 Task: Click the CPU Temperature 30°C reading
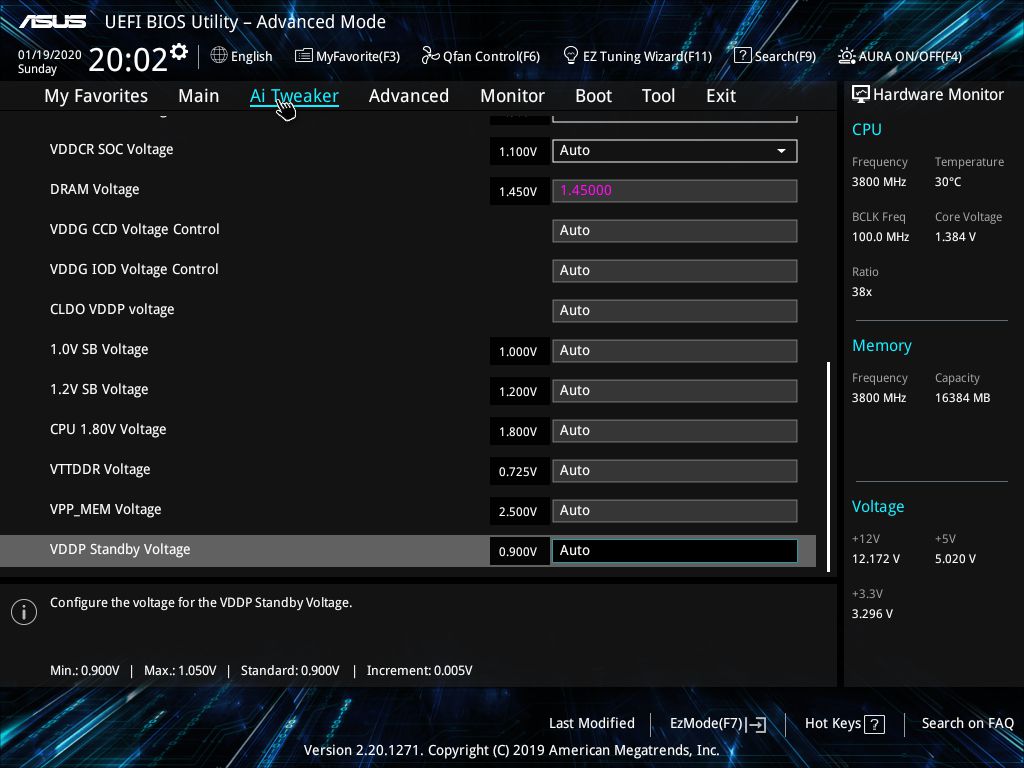[x=948, y=182]
